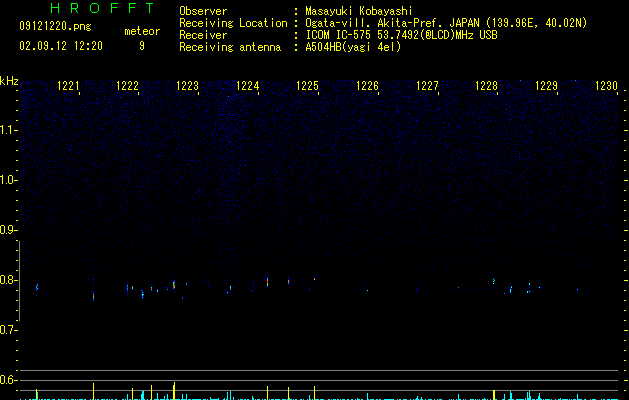The width and height of the screenshot is (629, 400).
Task: Click the HROFFT title text
Action: point(102,8)
